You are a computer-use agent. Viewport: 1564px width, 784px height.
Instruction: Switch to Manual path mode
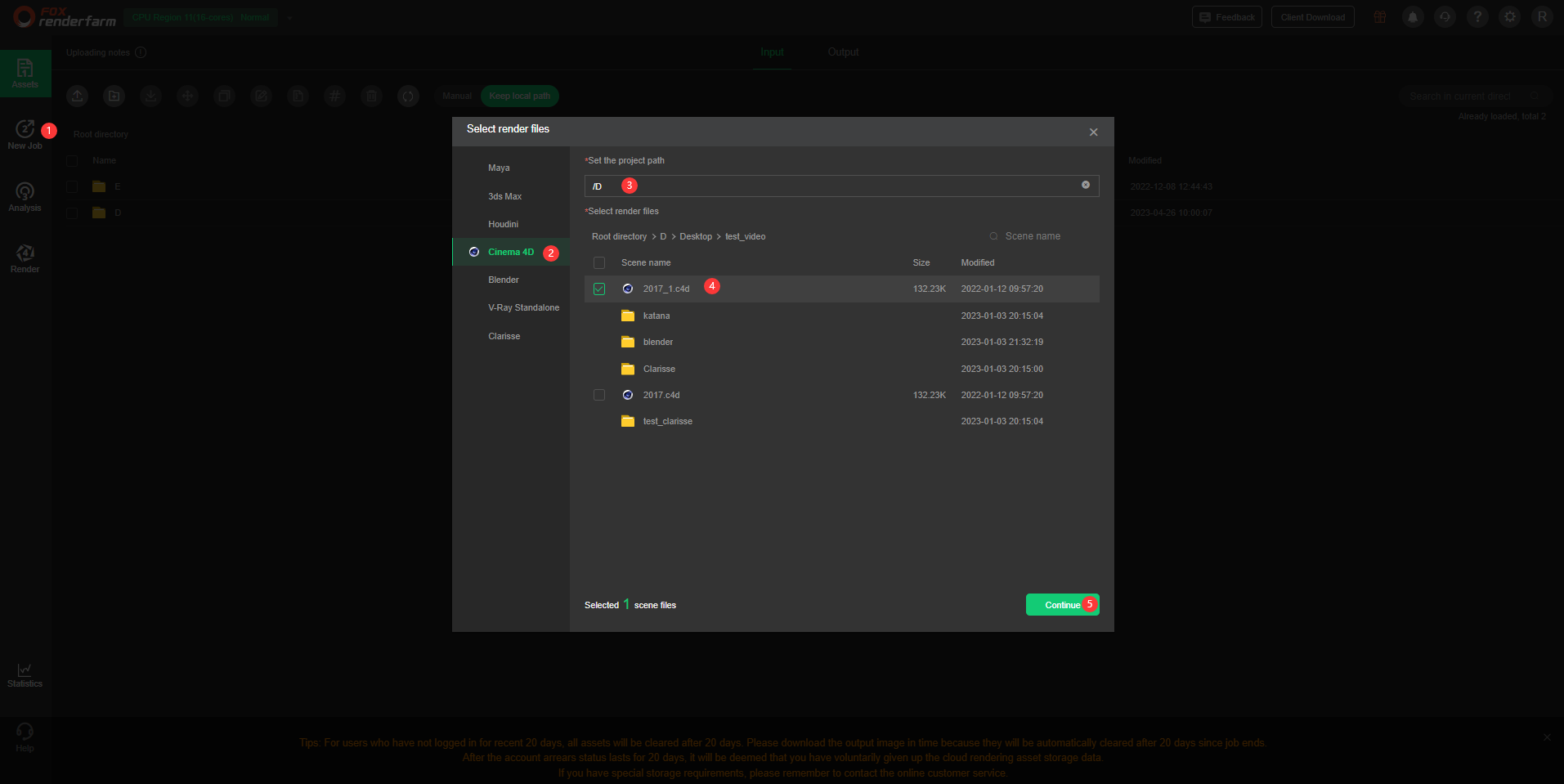click(457, 96)
